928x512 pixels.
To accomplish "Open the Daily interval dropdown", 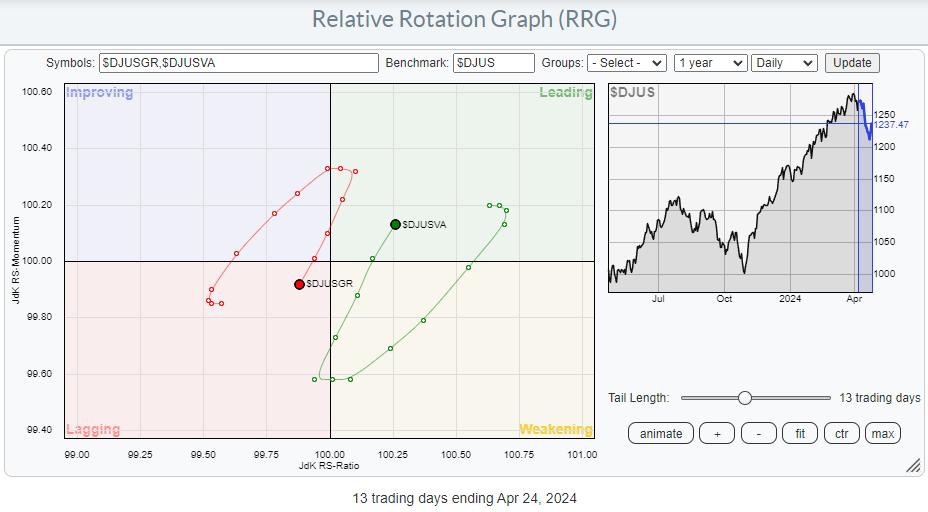I will coord(784,62).
